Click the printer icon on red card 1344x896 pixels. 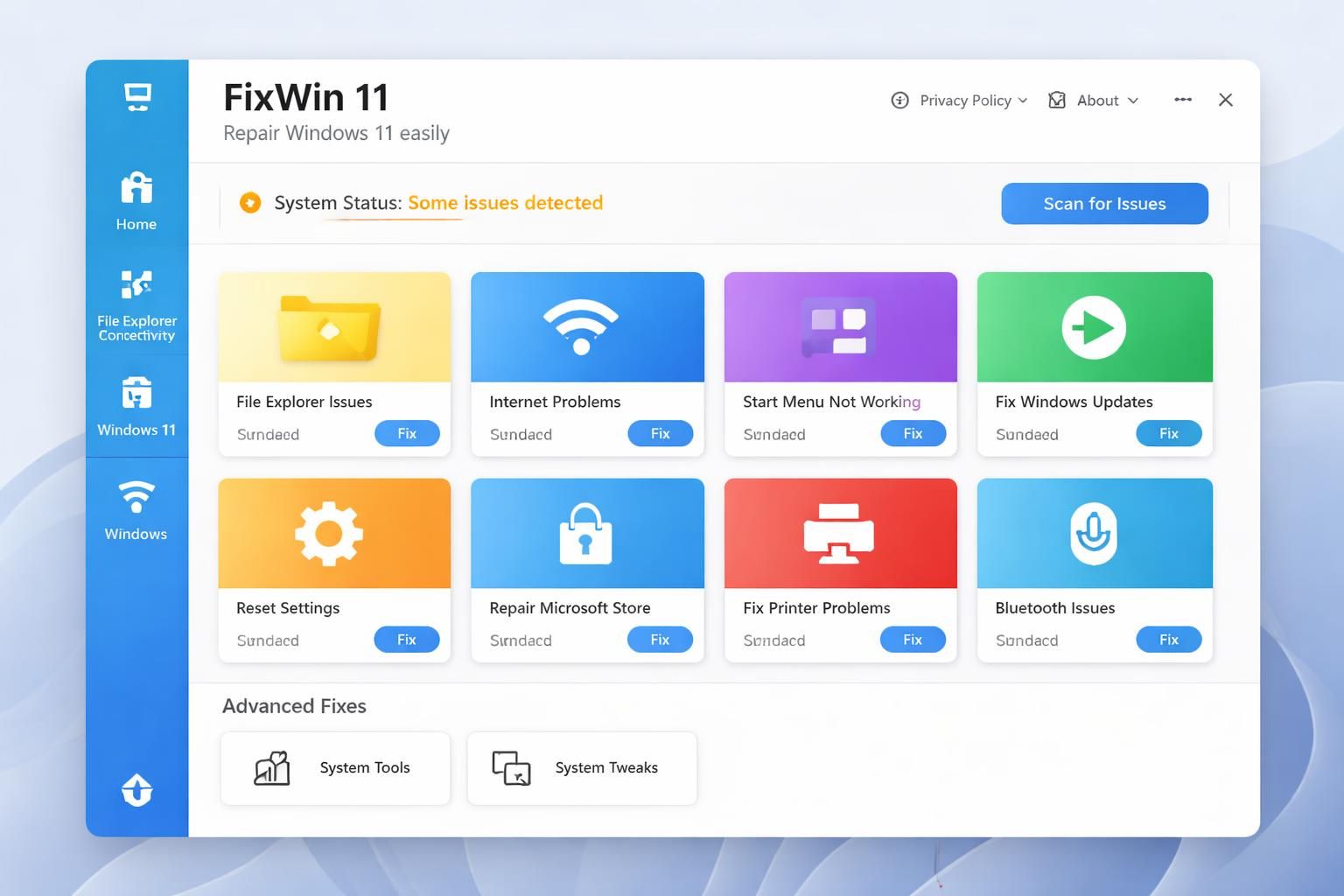click(838, 533)
